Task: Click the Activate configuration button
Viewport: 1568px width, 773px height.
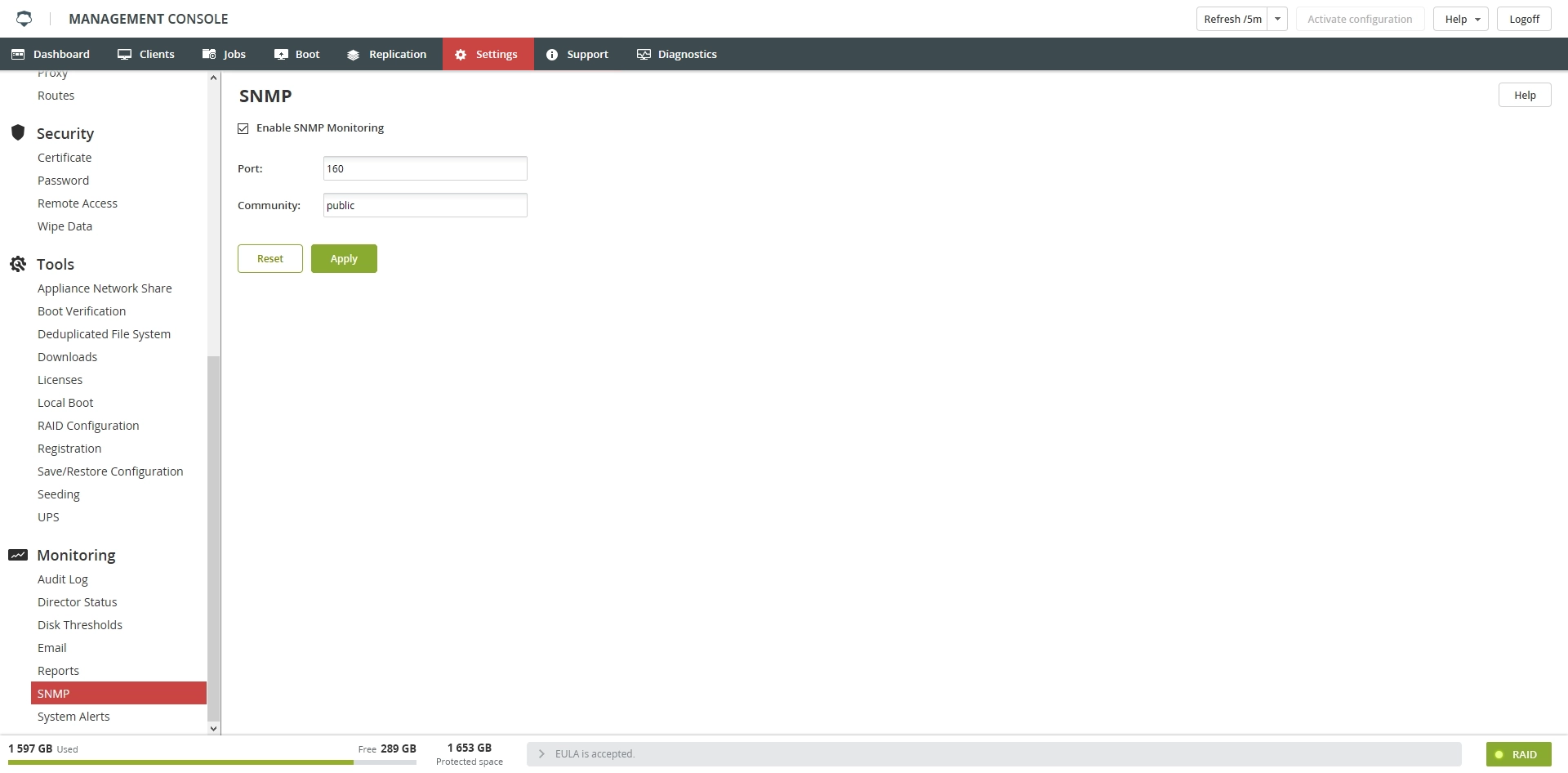Action: click(x=1360, y=19)
